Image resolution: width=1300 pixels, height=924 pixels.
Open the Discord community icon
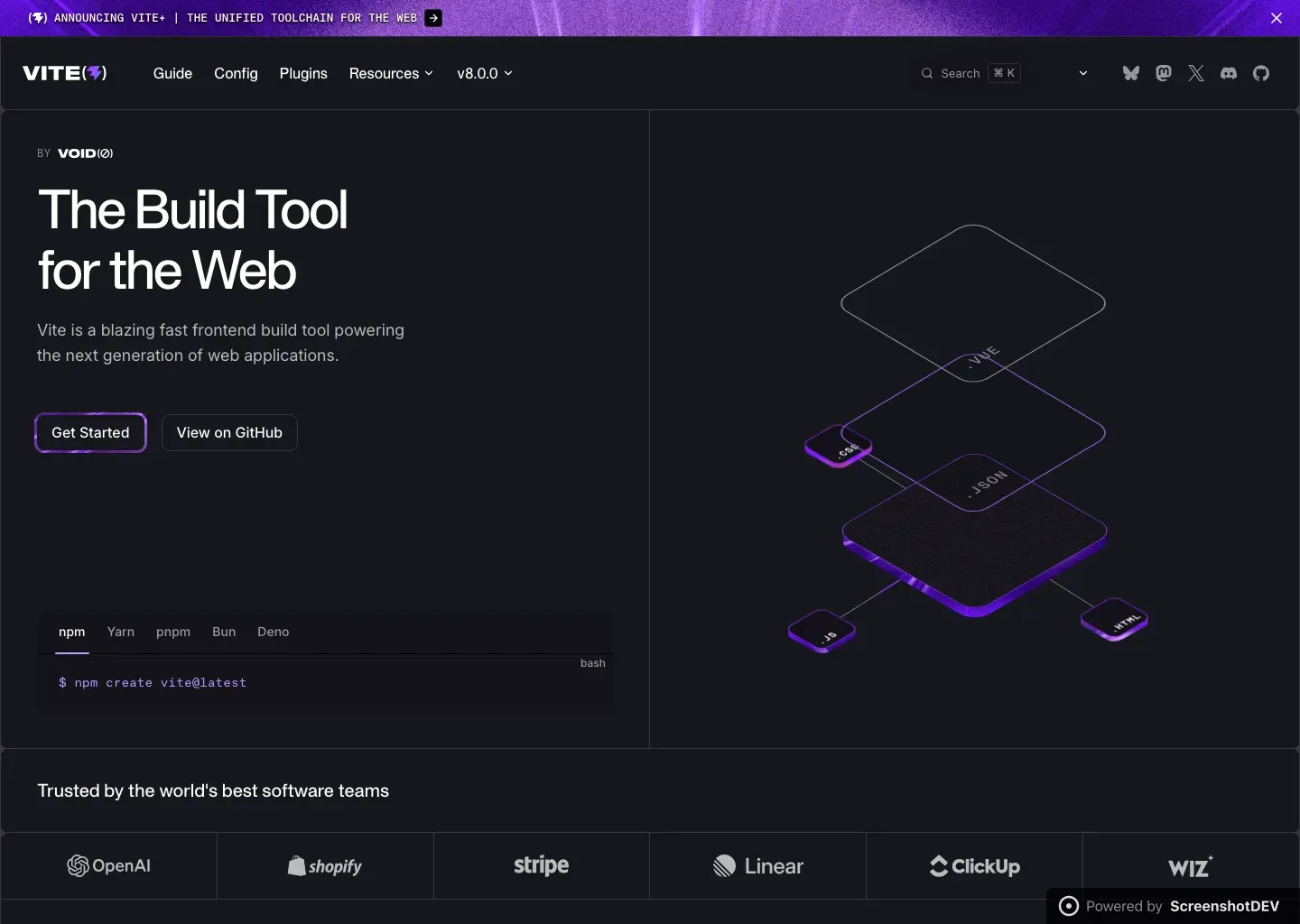point(1229,73)
